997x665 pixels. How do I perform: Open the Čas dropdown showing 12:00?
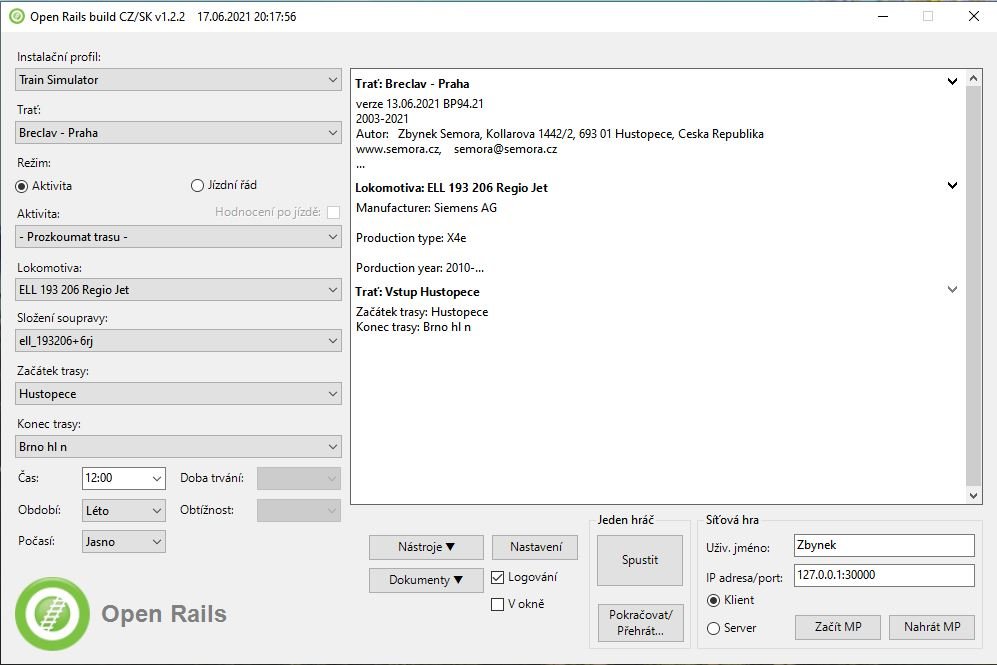point(124,478)
